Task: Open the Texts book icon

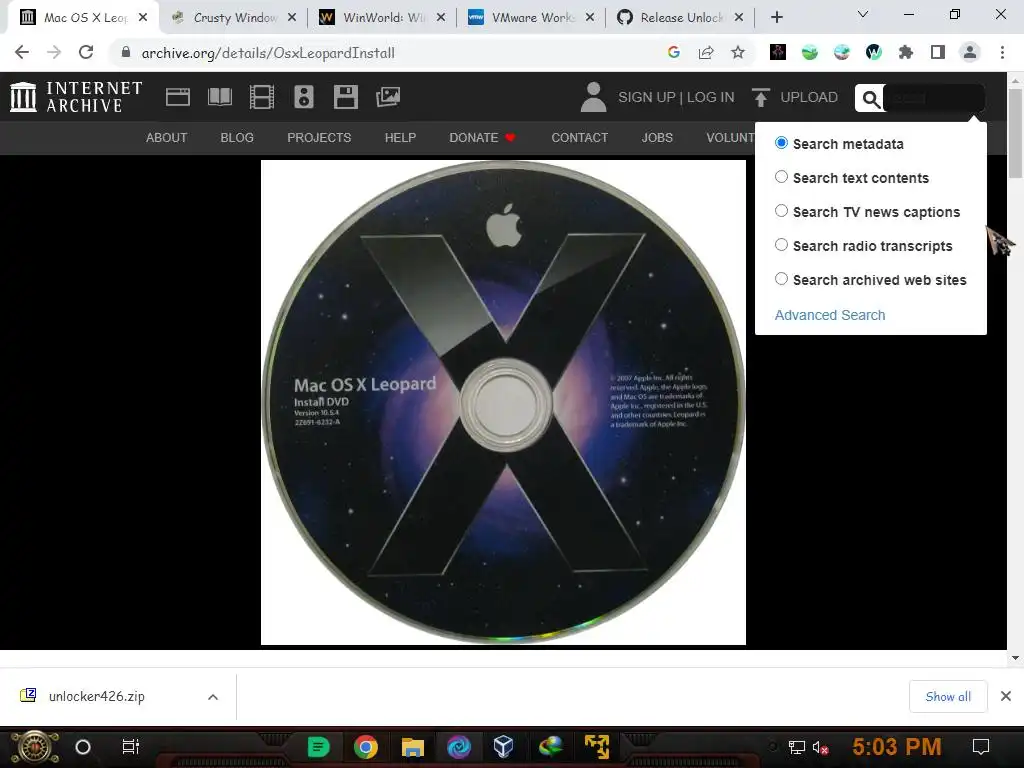Action: click(x=219, y=97)
